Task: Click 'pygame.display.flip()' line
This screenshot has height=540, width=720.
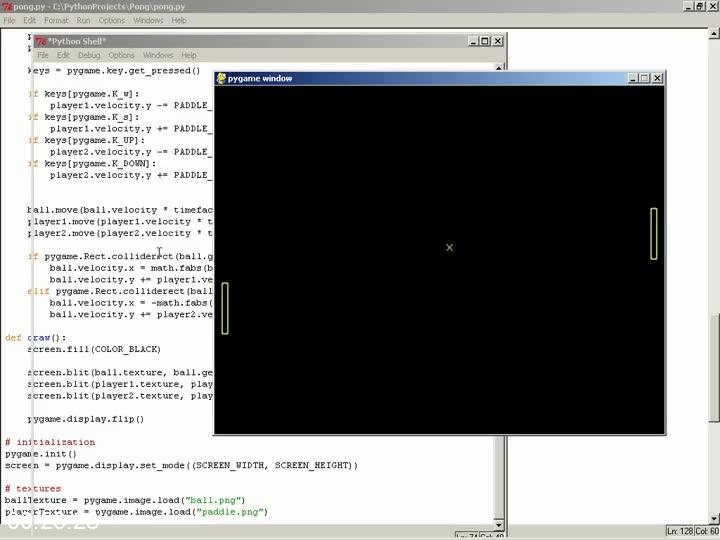Action: pyautogui.click(x=86, y=419)
